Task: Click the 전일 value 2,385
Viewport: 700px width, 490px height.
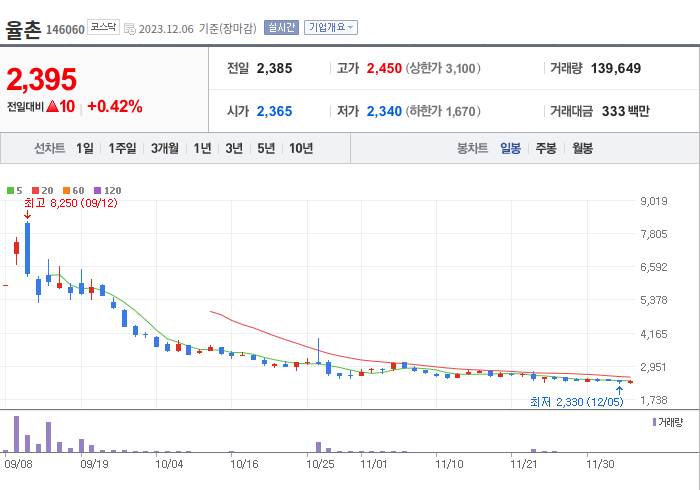Action: pyautogui.click(x=274, y=68)
